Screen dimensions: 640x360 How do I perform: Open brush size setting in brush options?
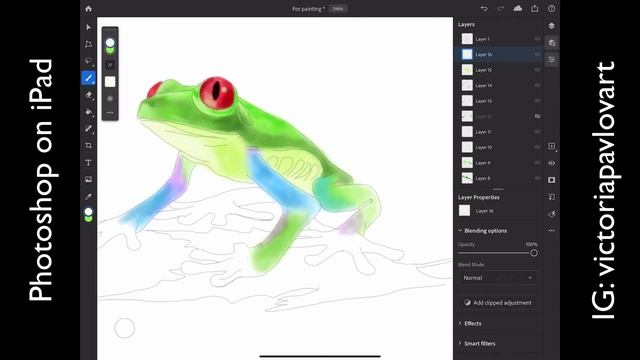pos(110,65)
